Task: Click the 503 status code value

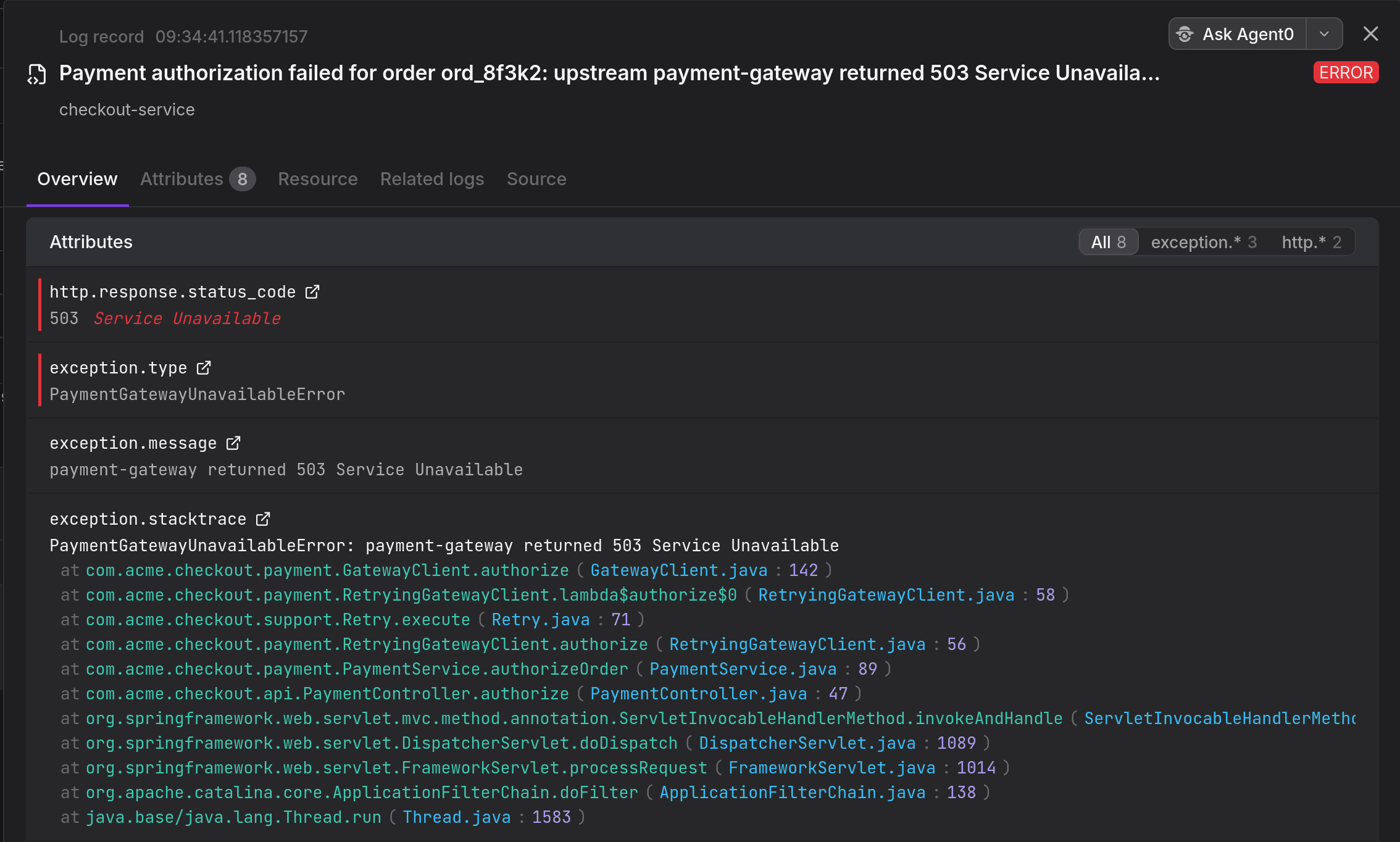Action: coord(64,319)
